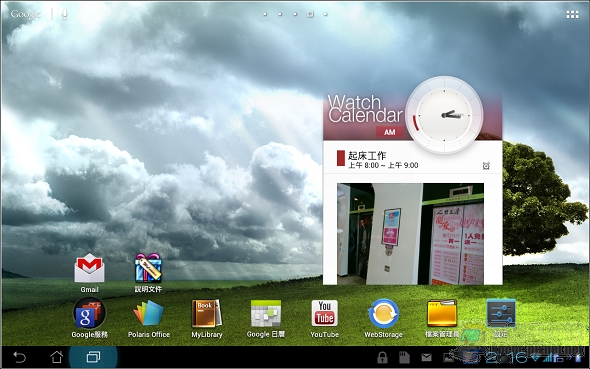Open the Google search box
The image size is (590, 369).
pos(25,14)
